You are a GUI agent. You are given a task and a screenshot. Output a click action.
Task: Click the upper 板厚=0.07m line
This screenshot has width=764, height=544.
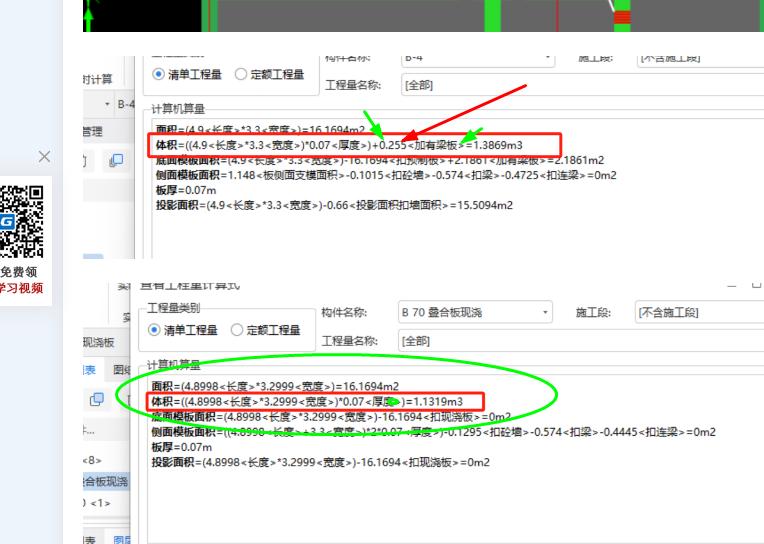pos(186,190)
